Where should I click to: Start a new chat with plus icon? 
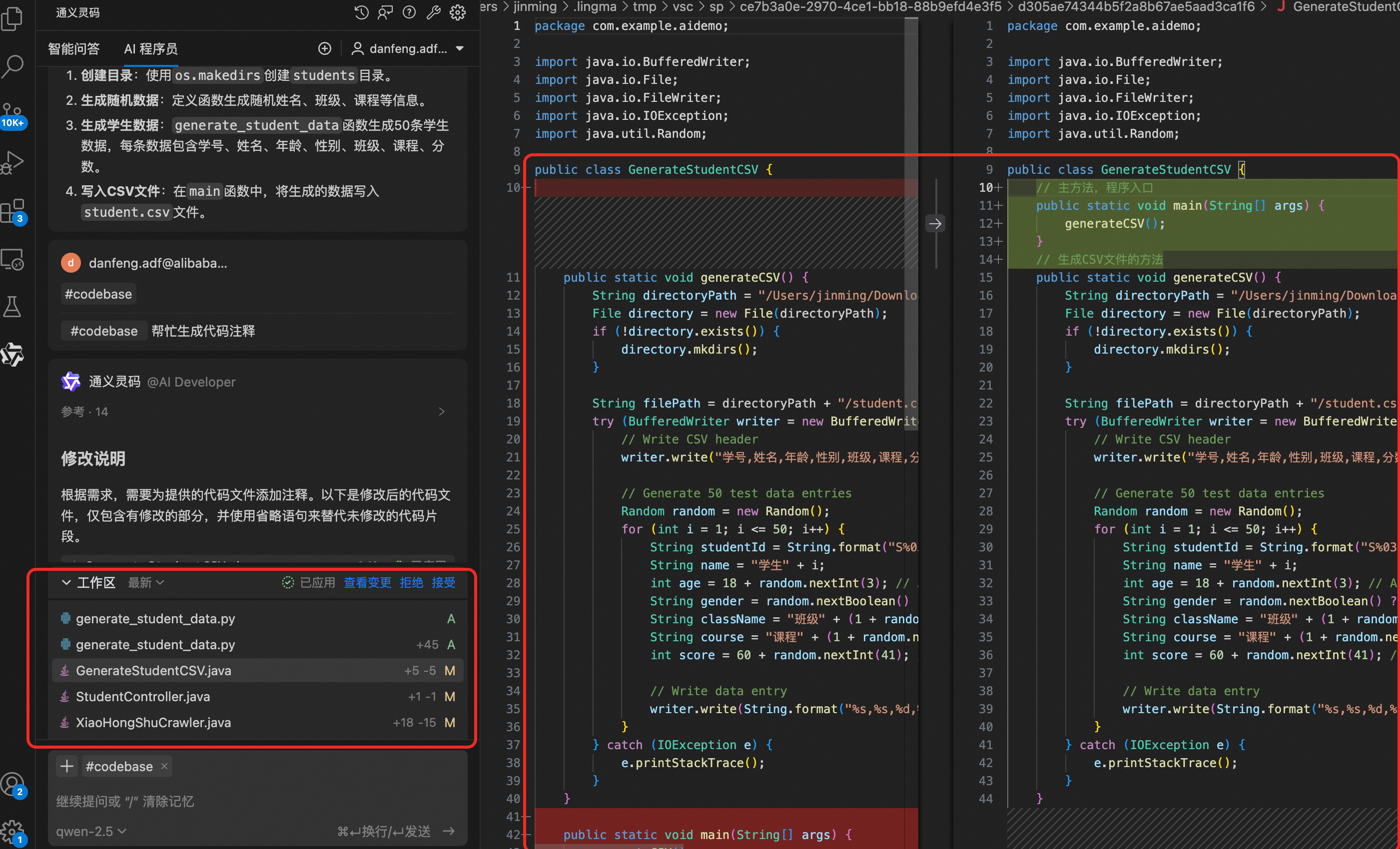coord(324,49)
